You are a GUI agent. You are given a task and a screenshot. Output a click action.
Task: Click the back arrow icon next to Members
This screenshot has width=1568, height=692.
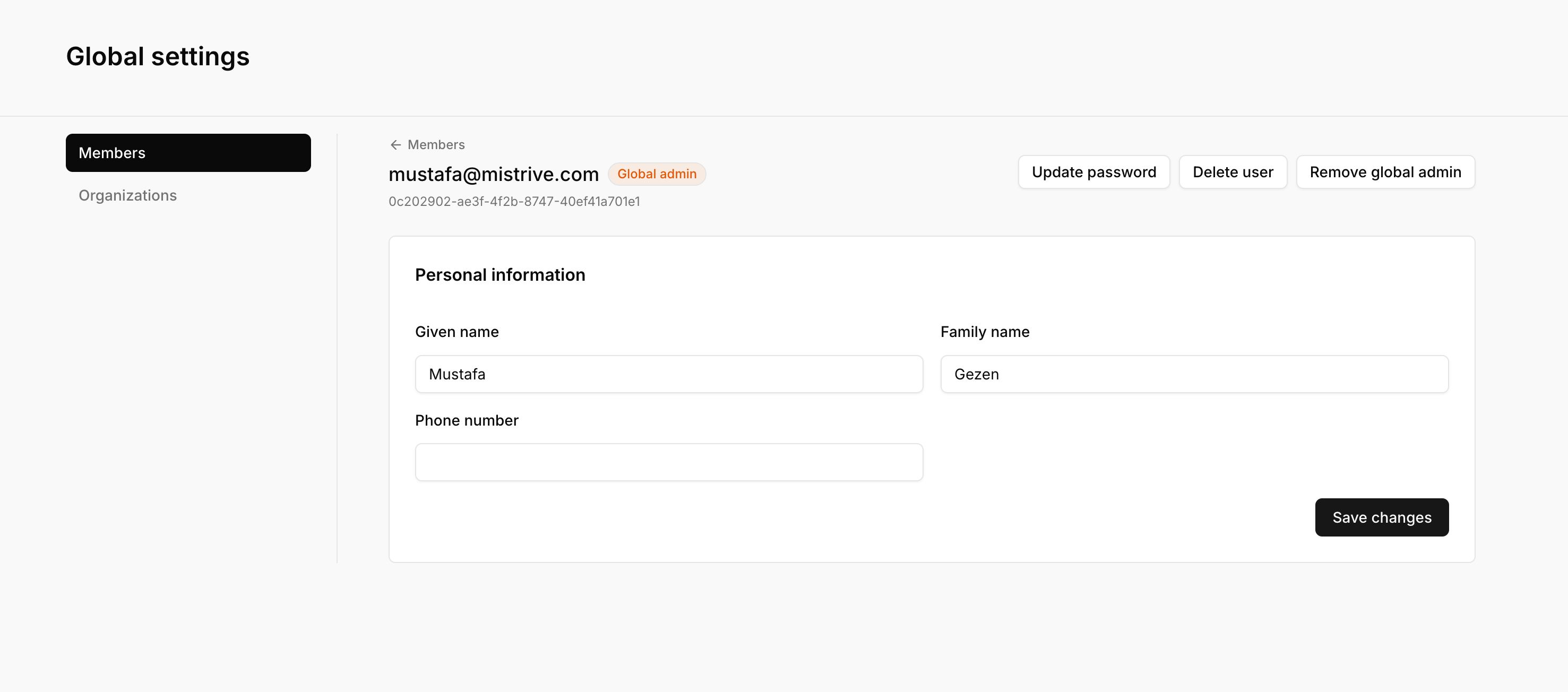coord(395,145)
